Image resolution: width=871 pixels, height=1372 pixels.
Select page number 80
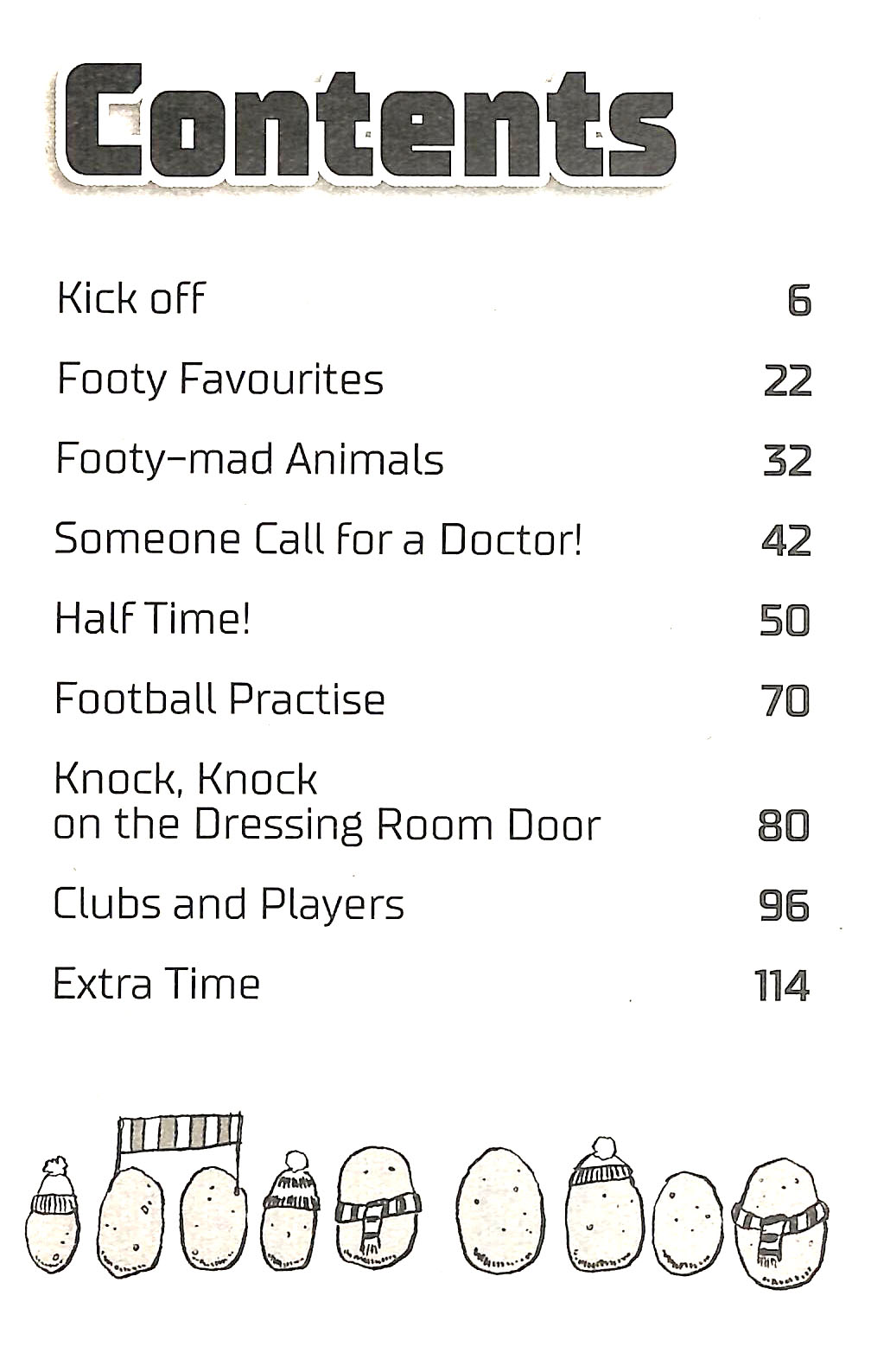tap(784, 826)
